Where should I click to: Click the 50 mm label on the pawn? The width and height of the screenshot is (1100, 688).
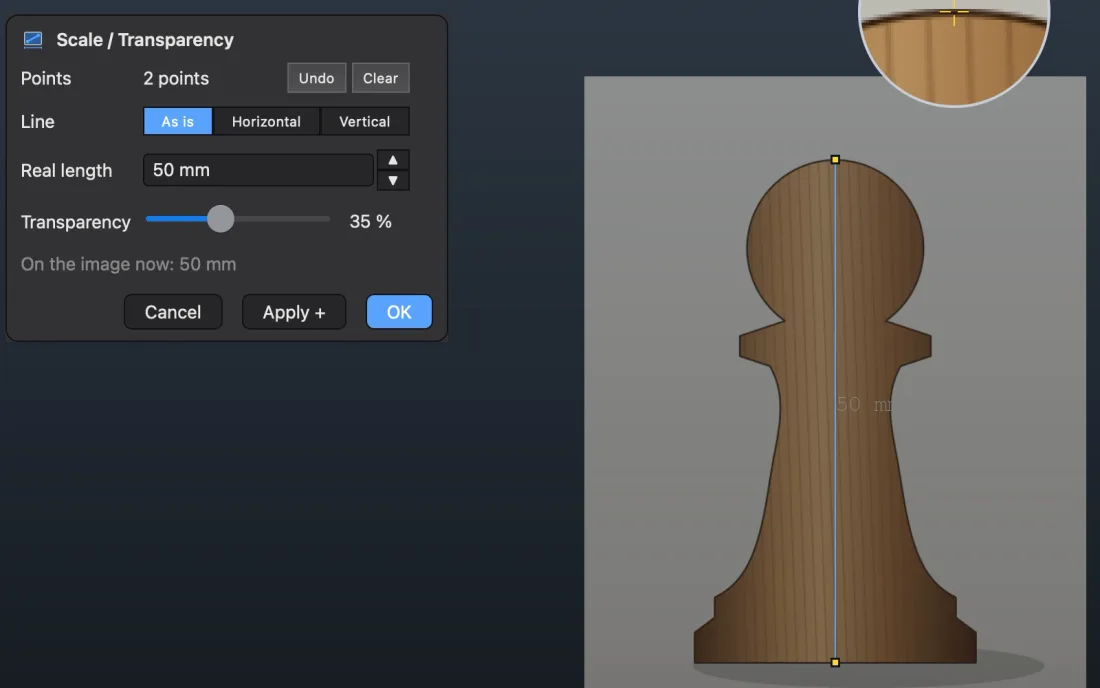click(864, 404)
